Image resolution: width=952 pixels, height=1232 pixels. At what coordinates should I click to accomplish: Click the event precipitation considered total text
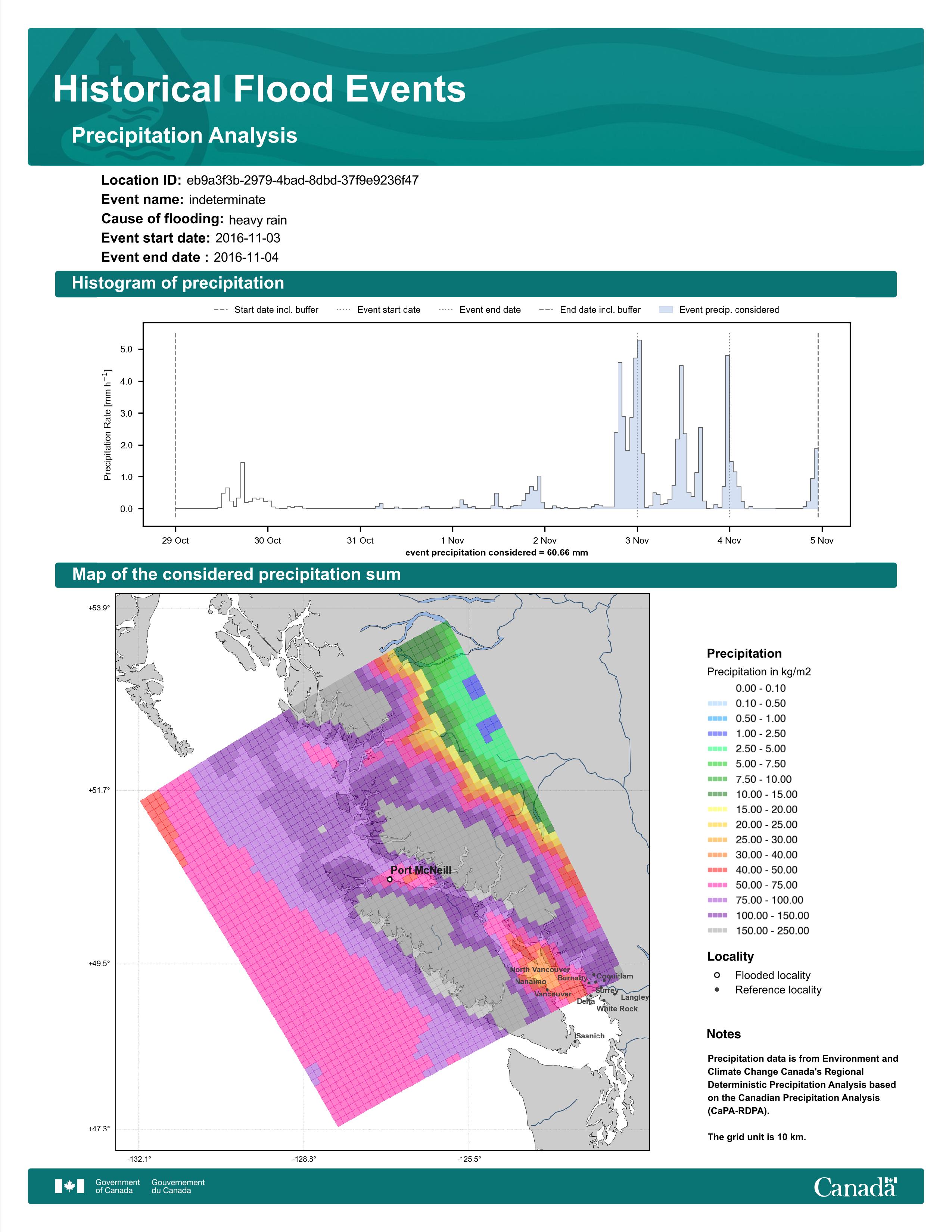[496, 553]
